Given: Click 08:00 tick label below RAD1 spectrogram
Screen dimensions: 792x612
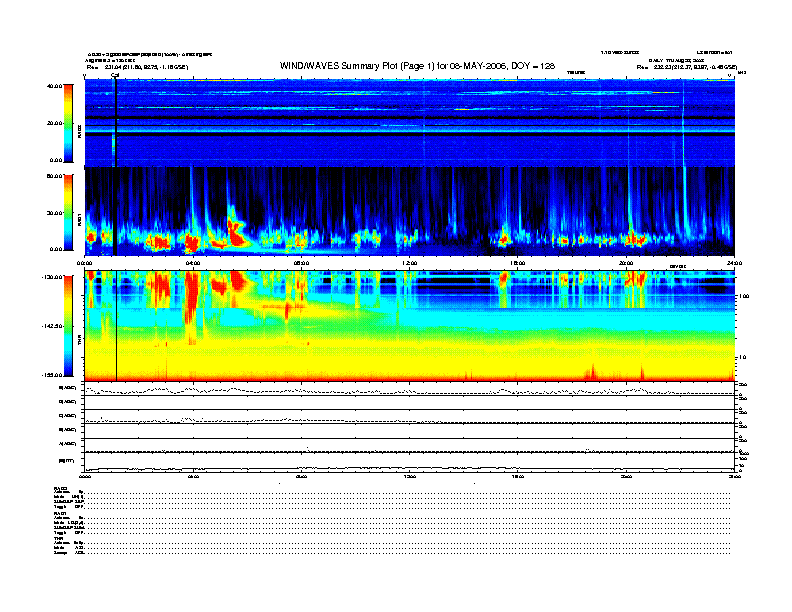Looking at the screenshot, I should [302, 263].
